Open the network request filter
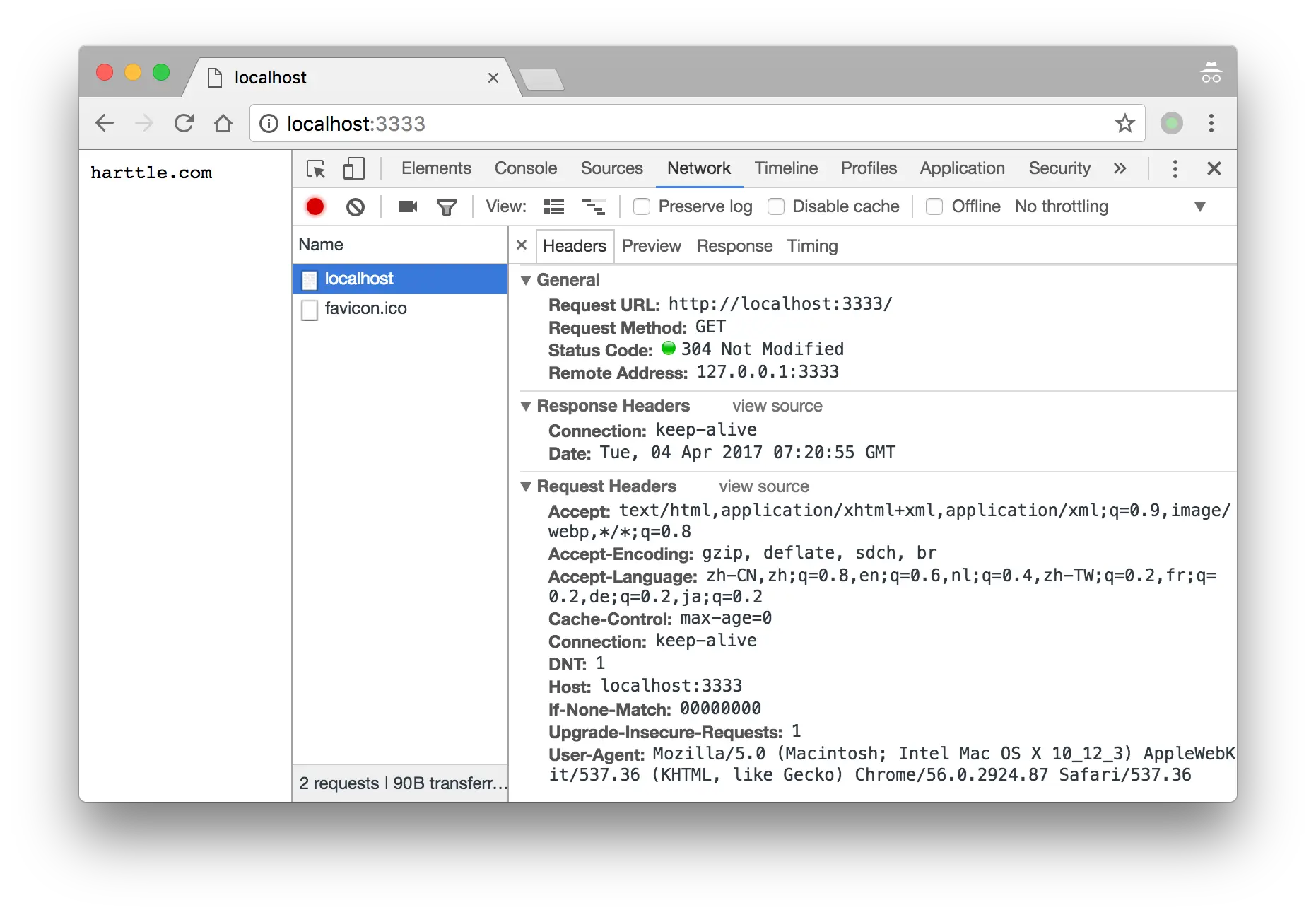The width and height of the screenshot is (1316, 915). click(447, 206)
